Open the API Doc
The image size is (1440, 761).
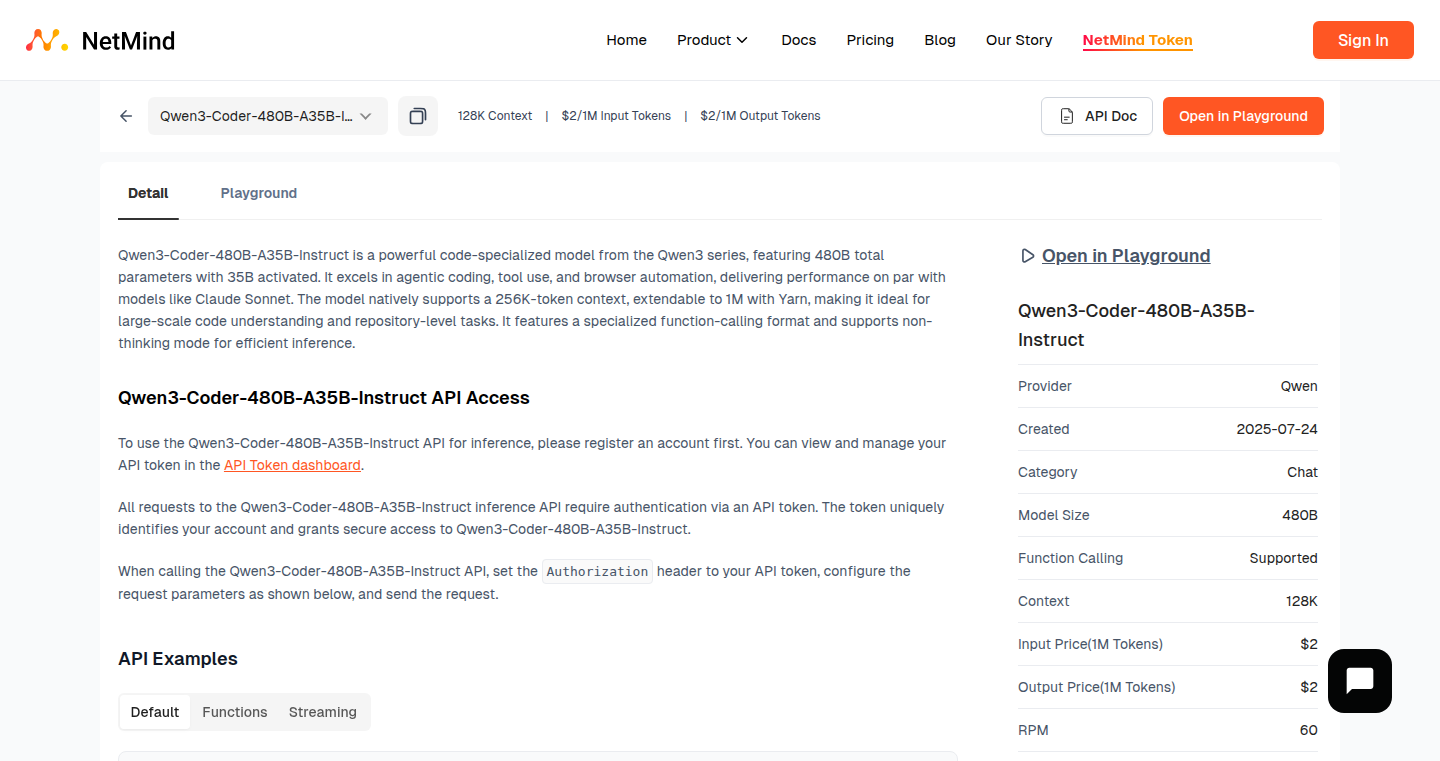(x=1097, y=116)
